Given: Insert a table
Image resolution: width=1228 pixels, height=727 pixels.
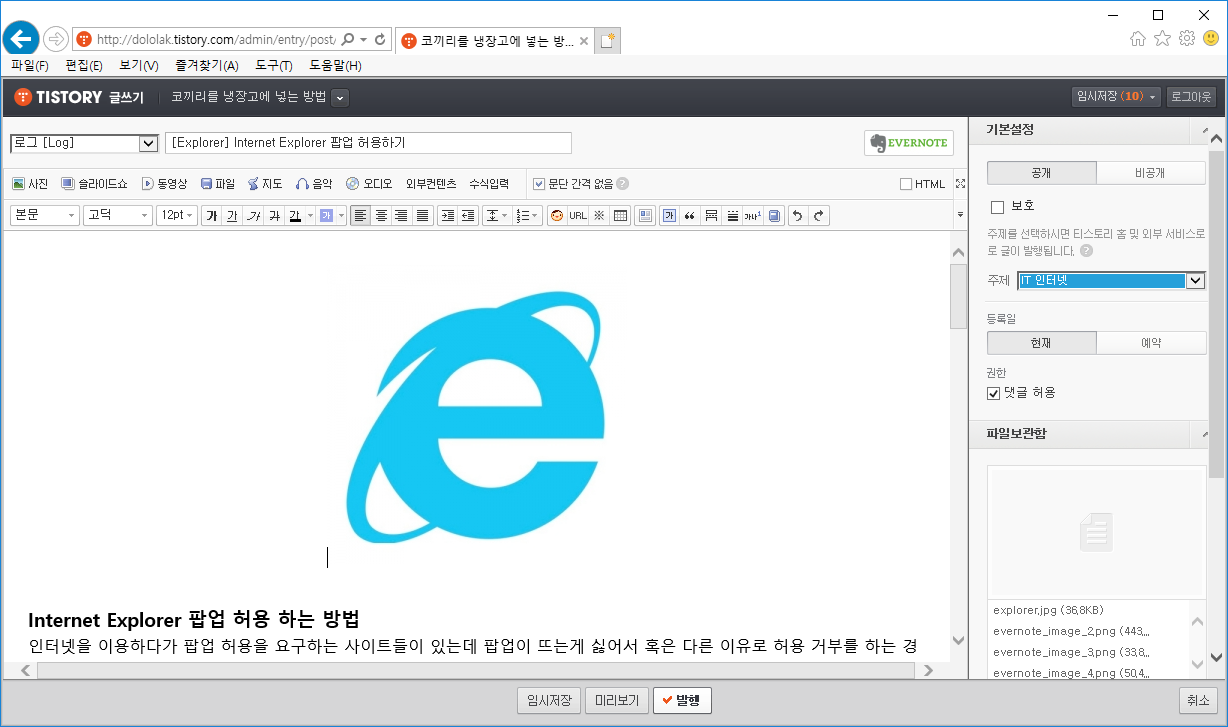Looking at the screenshot, I should click(x=620, y=215).
